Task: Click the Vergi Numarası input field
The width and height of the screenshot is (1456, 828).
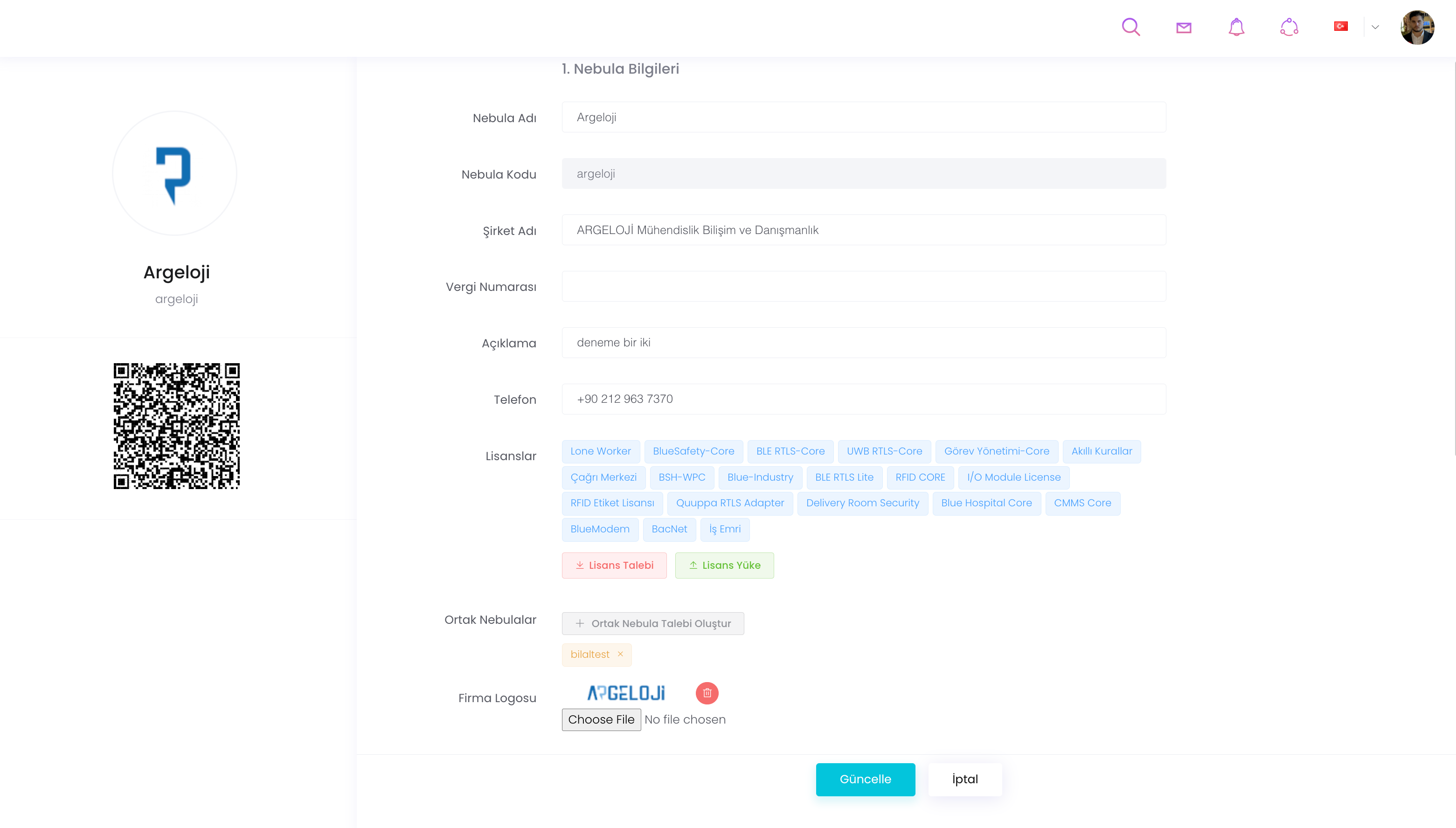Action: click(x=863, y=286)
